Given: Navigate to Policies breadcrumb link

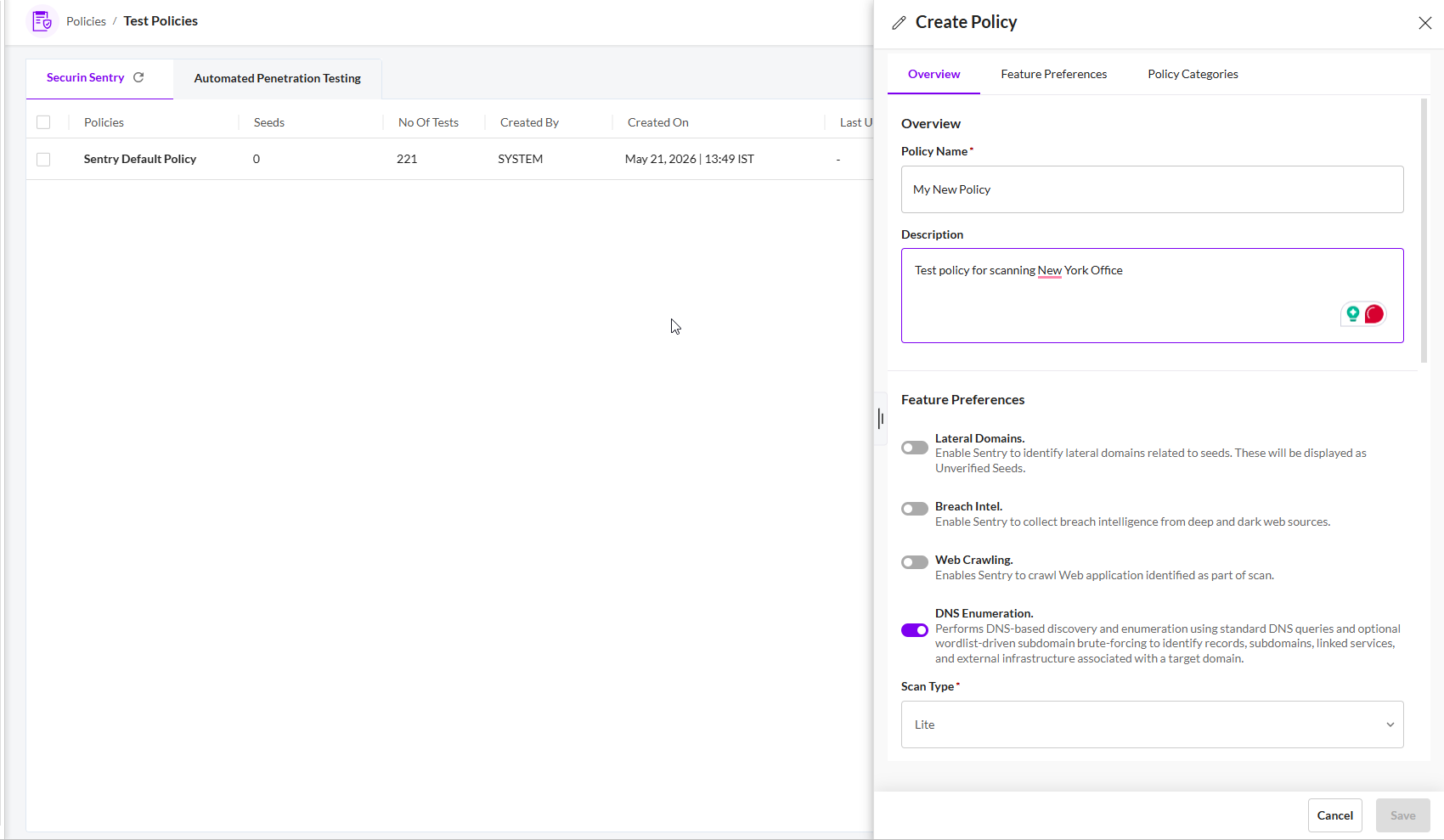Looking at the screenshot, I should (x=86, y=21).
